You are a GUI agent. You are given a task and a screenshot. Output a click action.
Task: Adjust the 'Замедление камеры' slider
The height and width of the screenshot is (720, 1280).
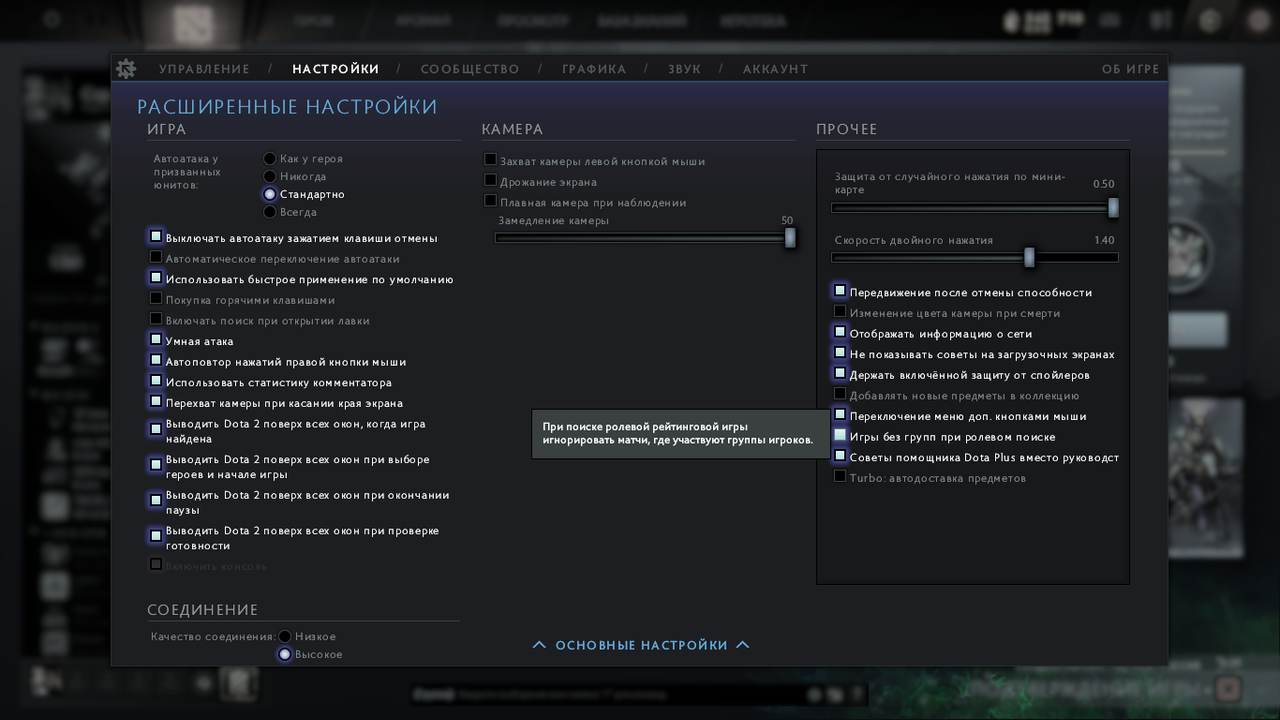click(645, 238)
